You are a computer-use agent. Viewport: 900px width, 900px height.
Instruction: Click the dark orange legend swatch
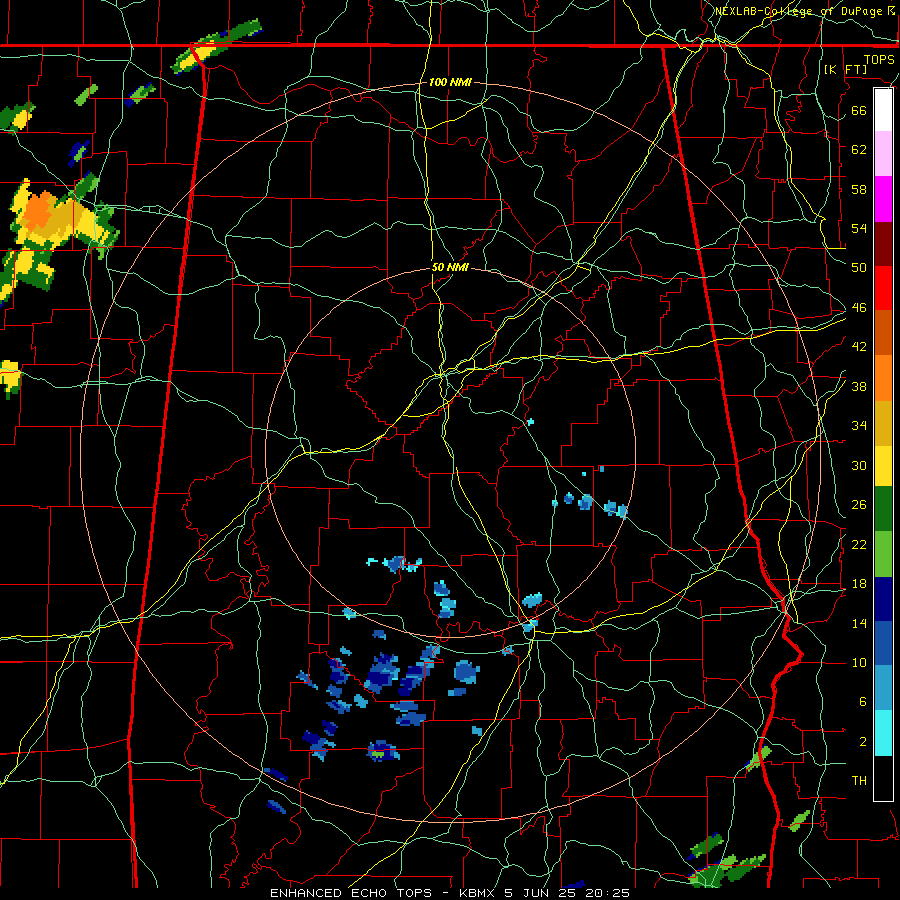pyautogui.click(x=883, y=333)
